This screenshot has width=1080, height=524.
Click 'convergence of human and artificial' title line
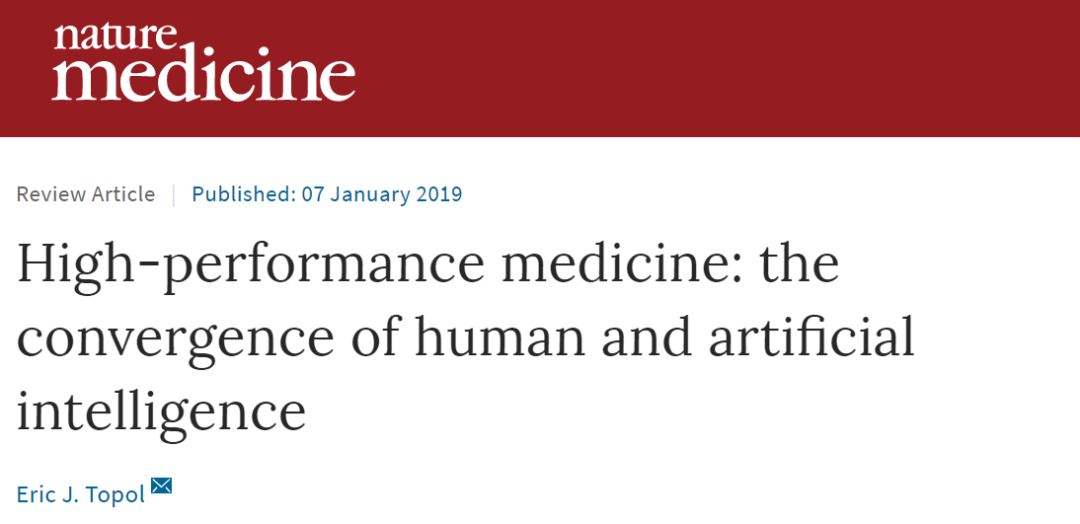pyautogui.click(x=466, y=339)
